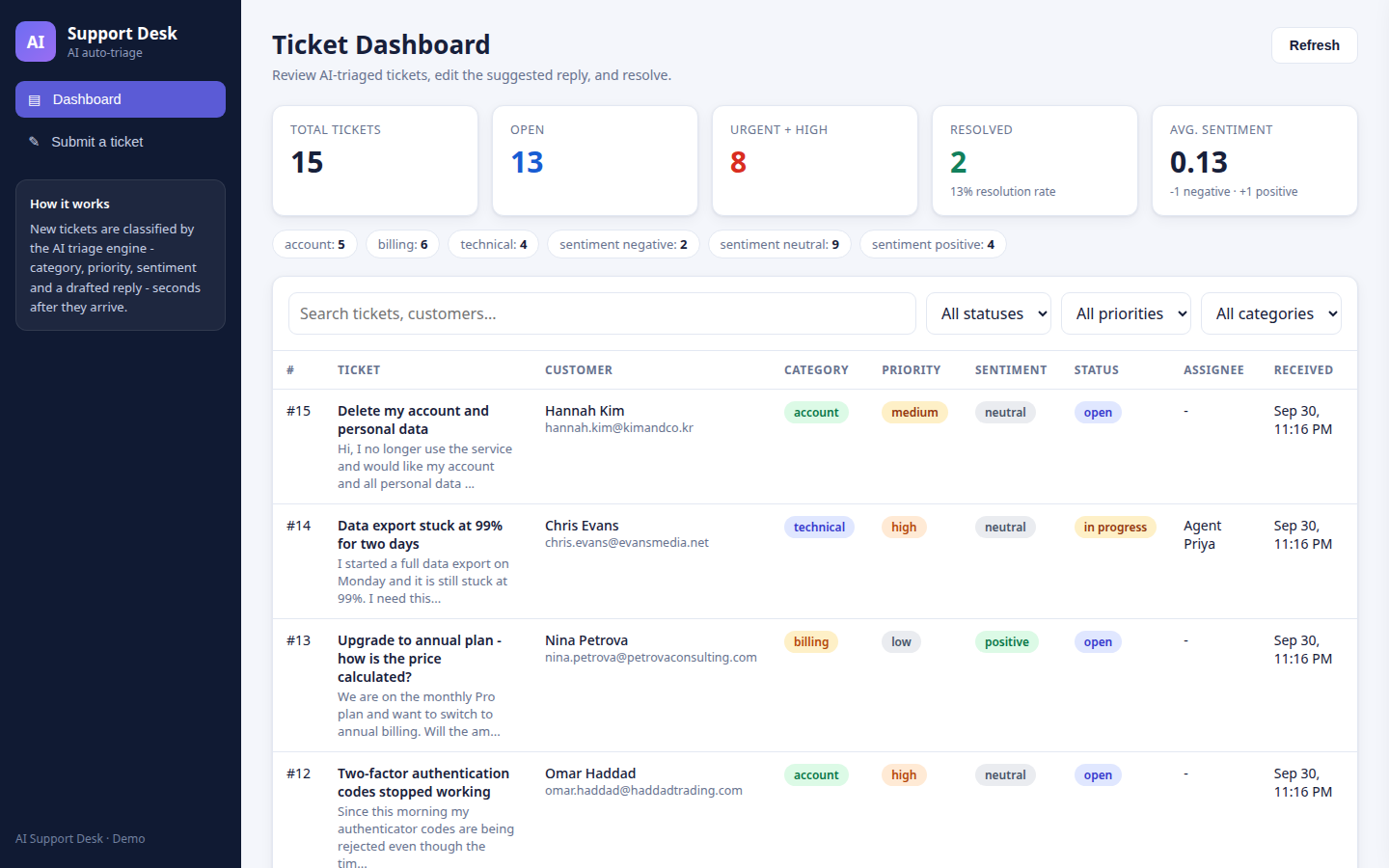
Task: Click the positive sentiment badge
Action: click(x=1006, y=642)
